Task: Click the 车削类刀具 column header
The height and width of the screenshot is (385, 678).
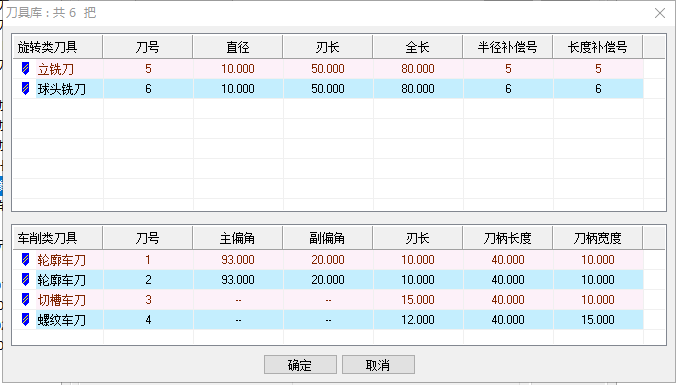Action: click(58, 238)
